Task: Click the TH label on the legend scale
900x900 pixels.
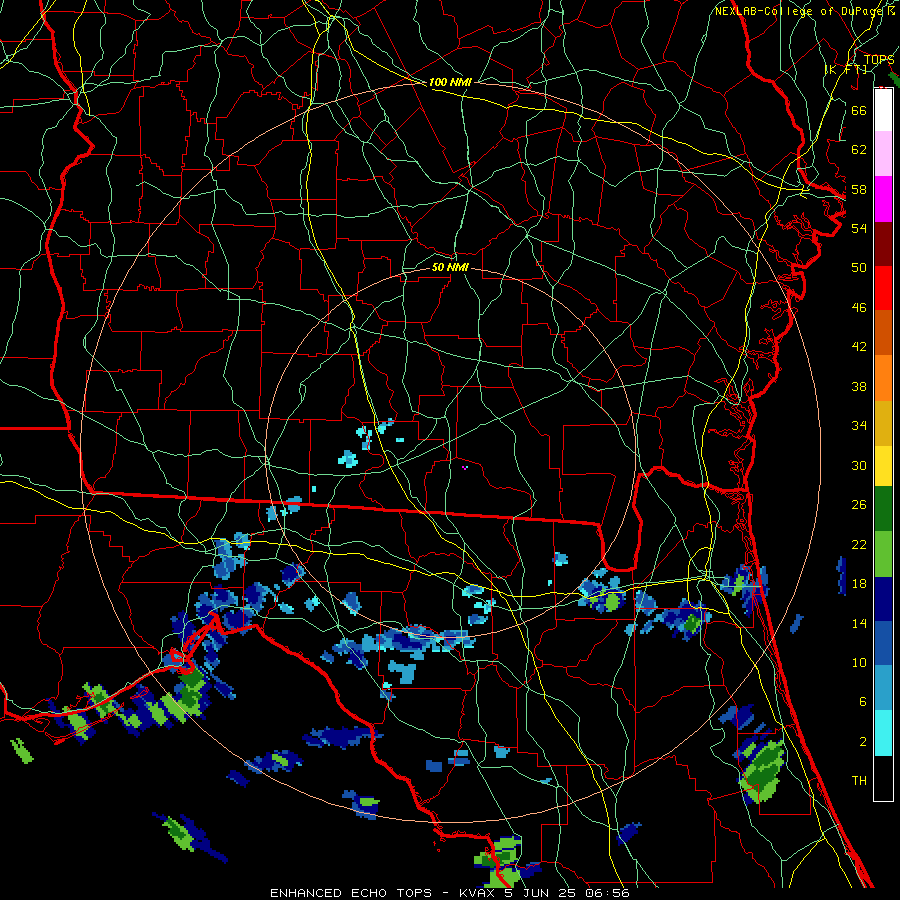Action: pyautogui.click(x=859, y=781)
